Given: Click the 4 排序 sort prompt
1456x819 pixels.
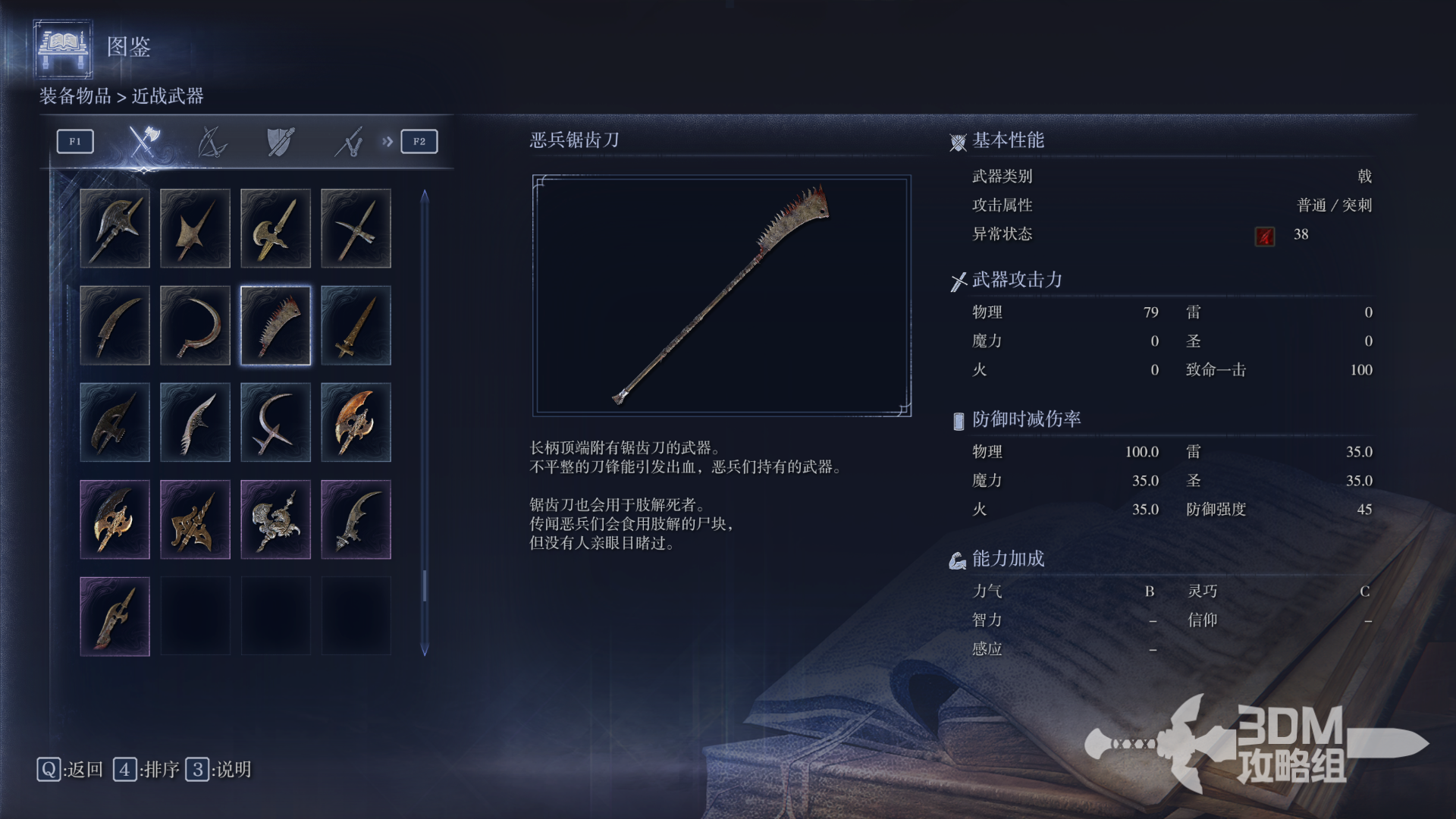Looking at the screenshot, I should click(x=146, y=770).
